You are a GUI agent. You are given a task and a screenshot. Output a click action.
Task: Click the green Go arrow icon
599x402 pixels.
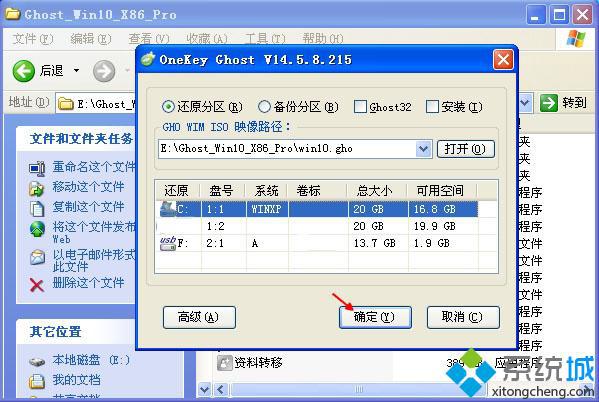pyautogui.click(x=549, y=103)
